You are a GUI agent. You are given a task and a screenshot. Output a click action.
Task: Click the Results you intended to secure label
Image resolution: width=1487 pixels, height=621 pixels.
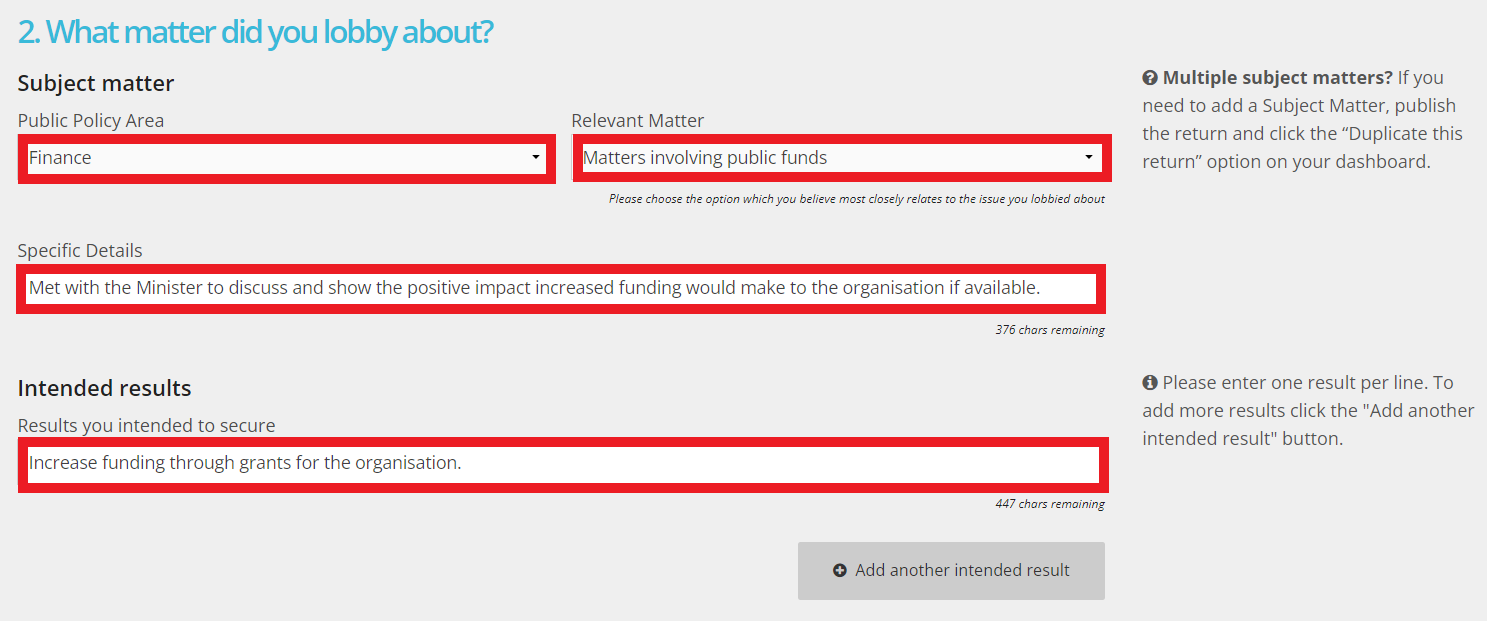pyautogui.click(x=146, y=426)
